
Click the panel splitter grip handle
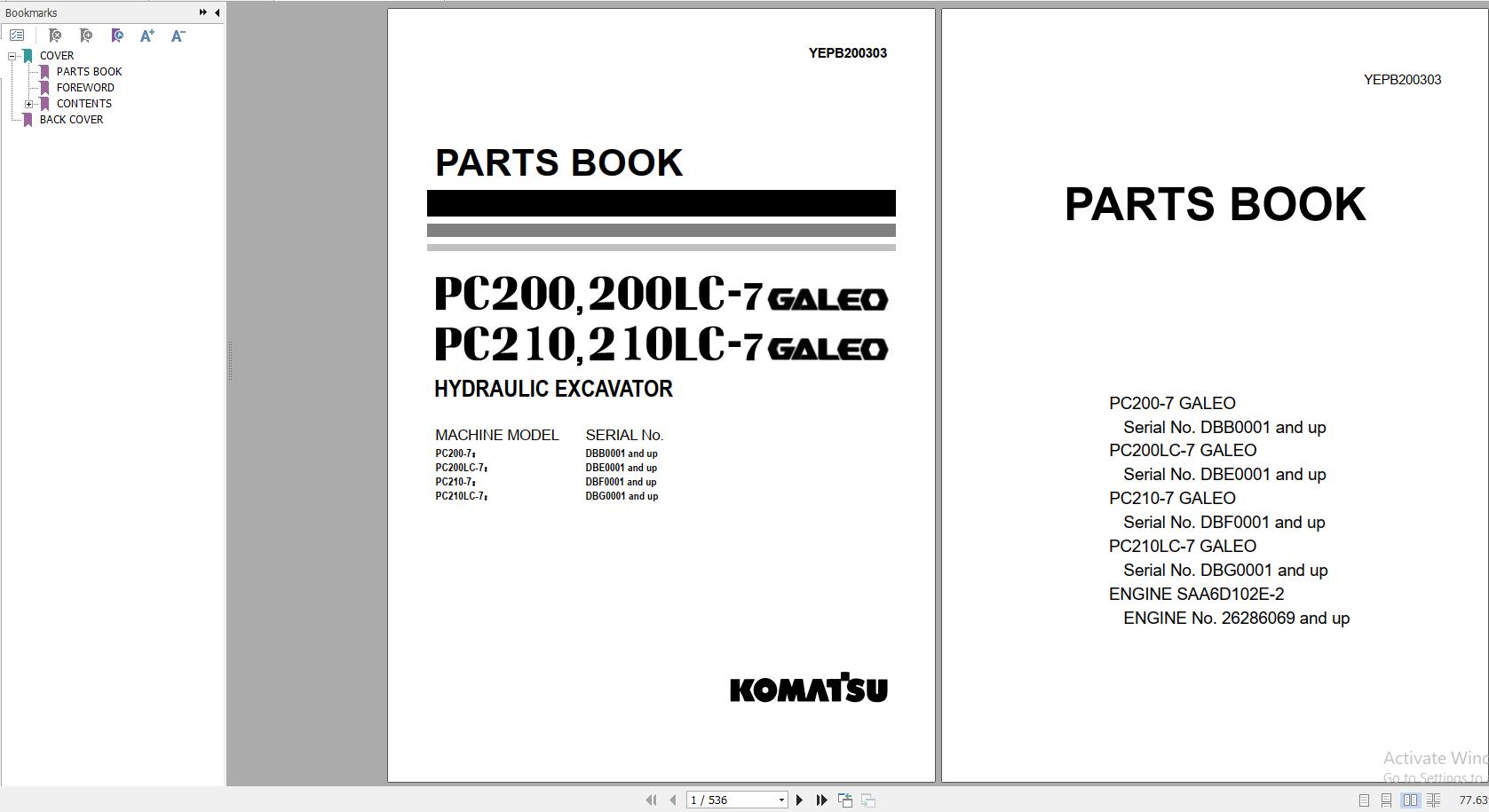click(230, 361)
